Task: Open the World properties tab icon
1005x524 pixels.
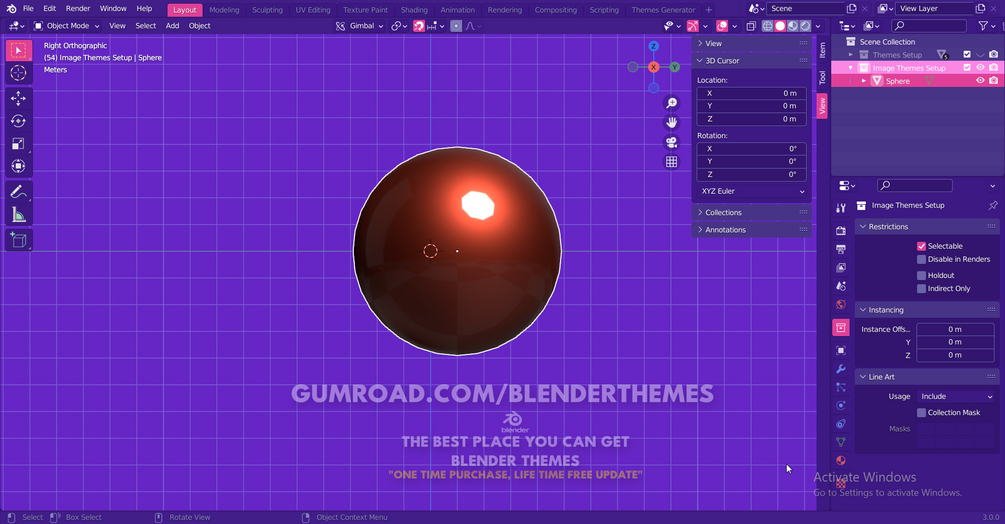Action: tap(841, 305)
